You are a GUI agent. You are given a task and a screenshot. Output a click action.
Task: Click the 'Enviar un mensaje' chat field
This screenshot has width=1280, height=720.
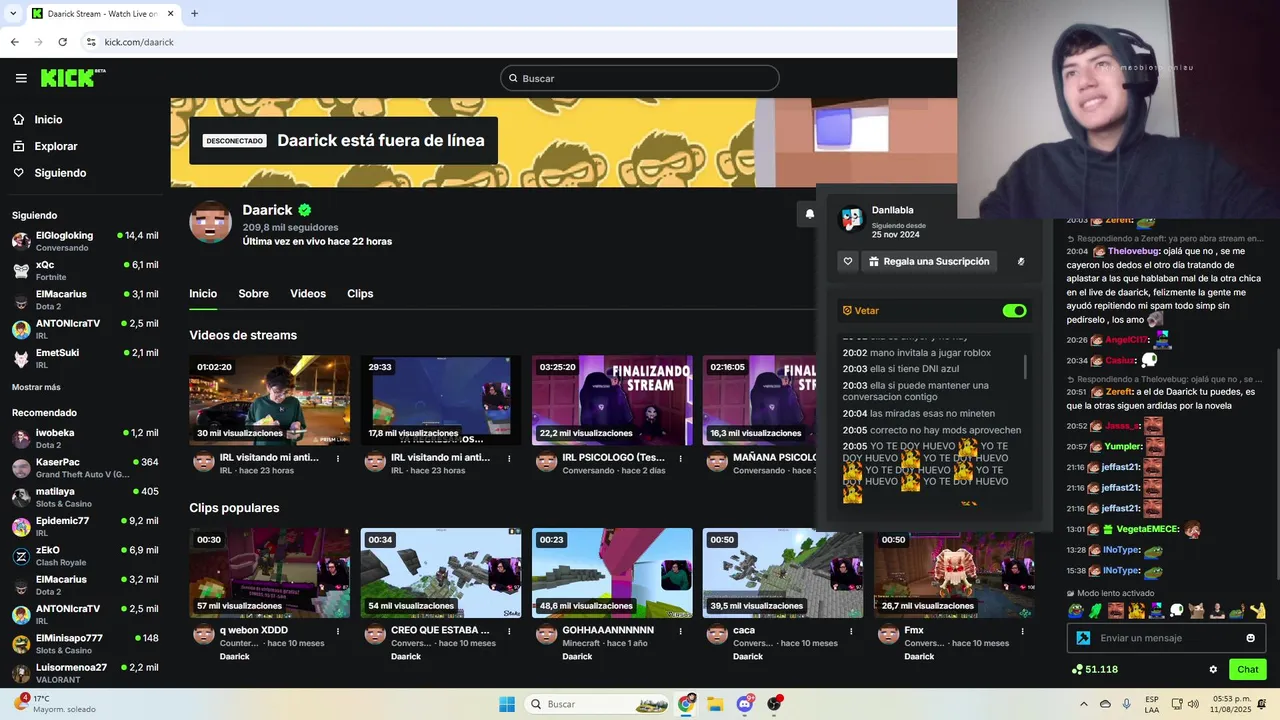tap(1166, 638)
